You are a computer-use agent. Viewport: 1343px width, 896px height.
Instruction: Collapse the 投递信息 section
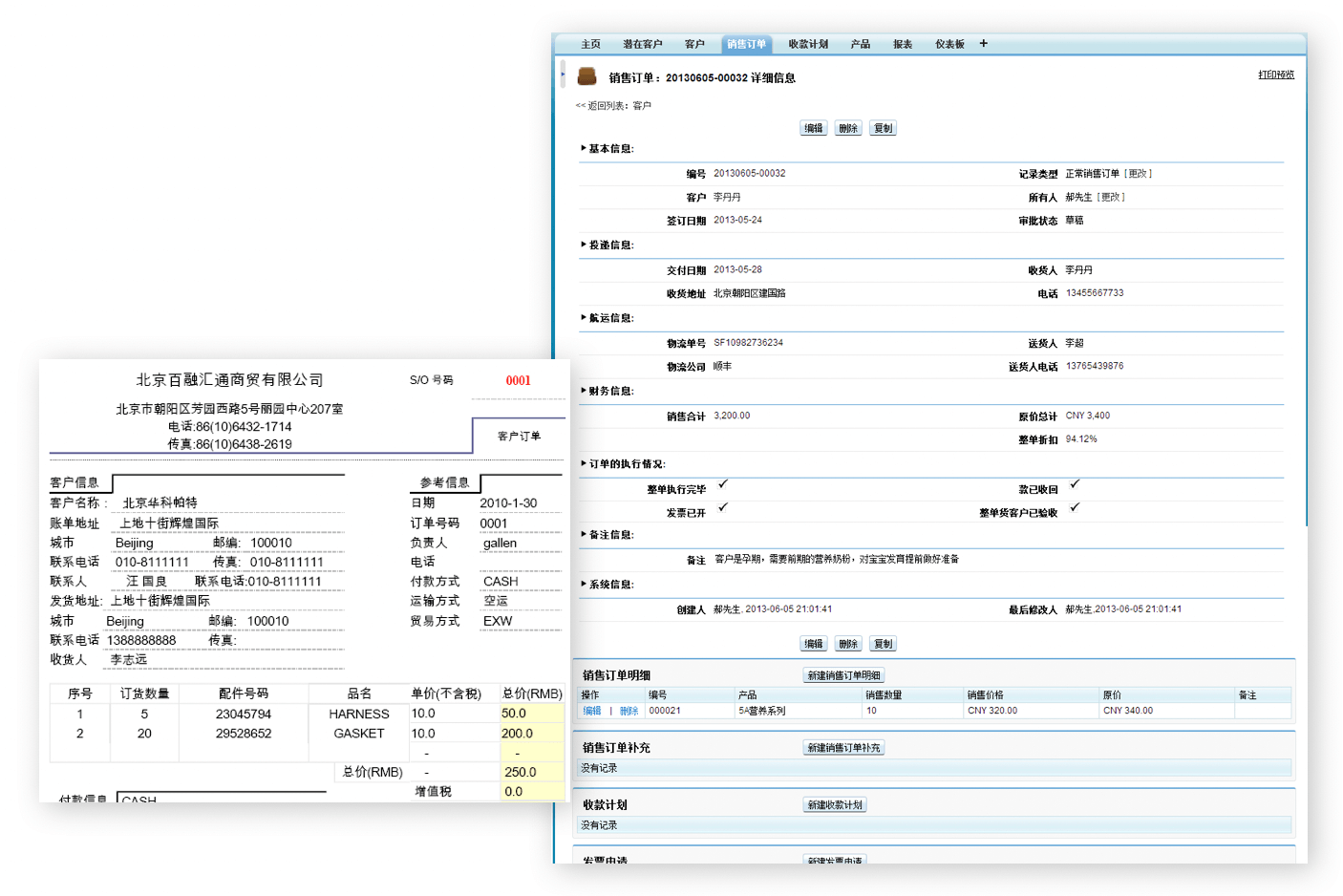[584, 245]
